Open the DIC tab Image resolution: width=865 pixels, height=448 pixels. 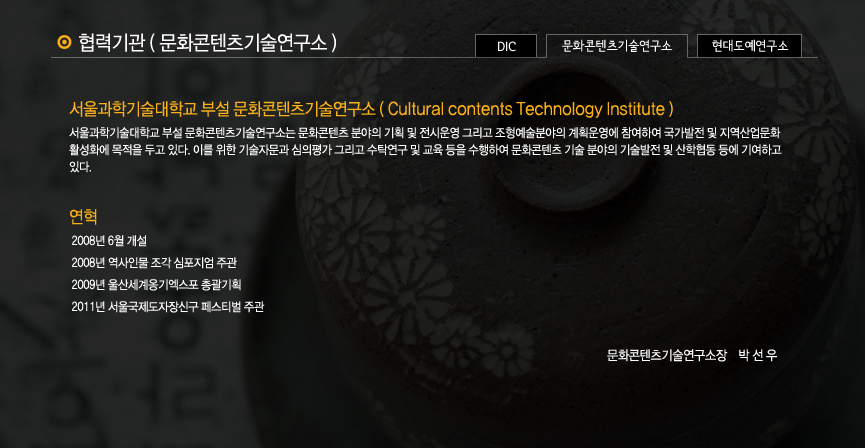[506, 46]
